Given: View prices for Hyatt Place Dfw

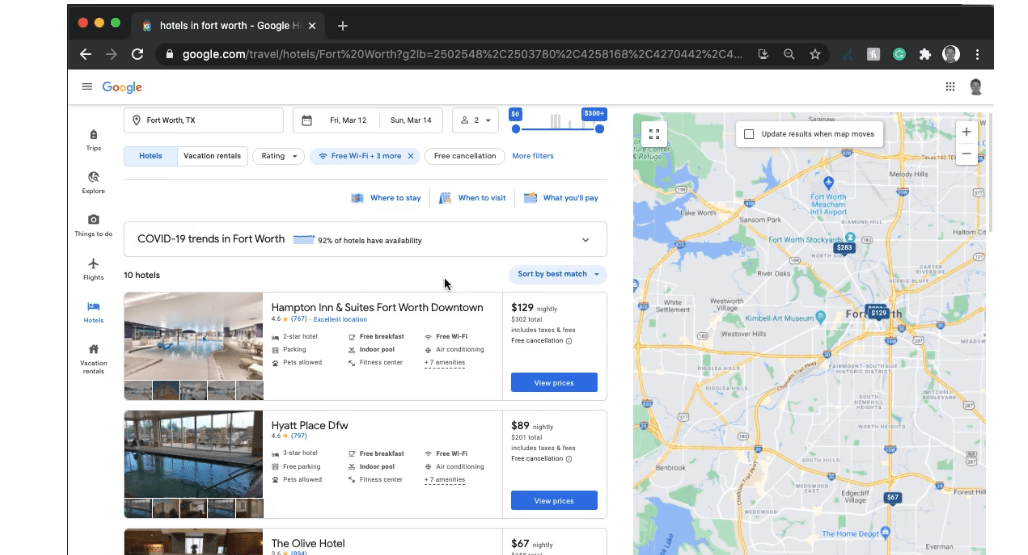Looking at the screenshot, I should point(554,501).
